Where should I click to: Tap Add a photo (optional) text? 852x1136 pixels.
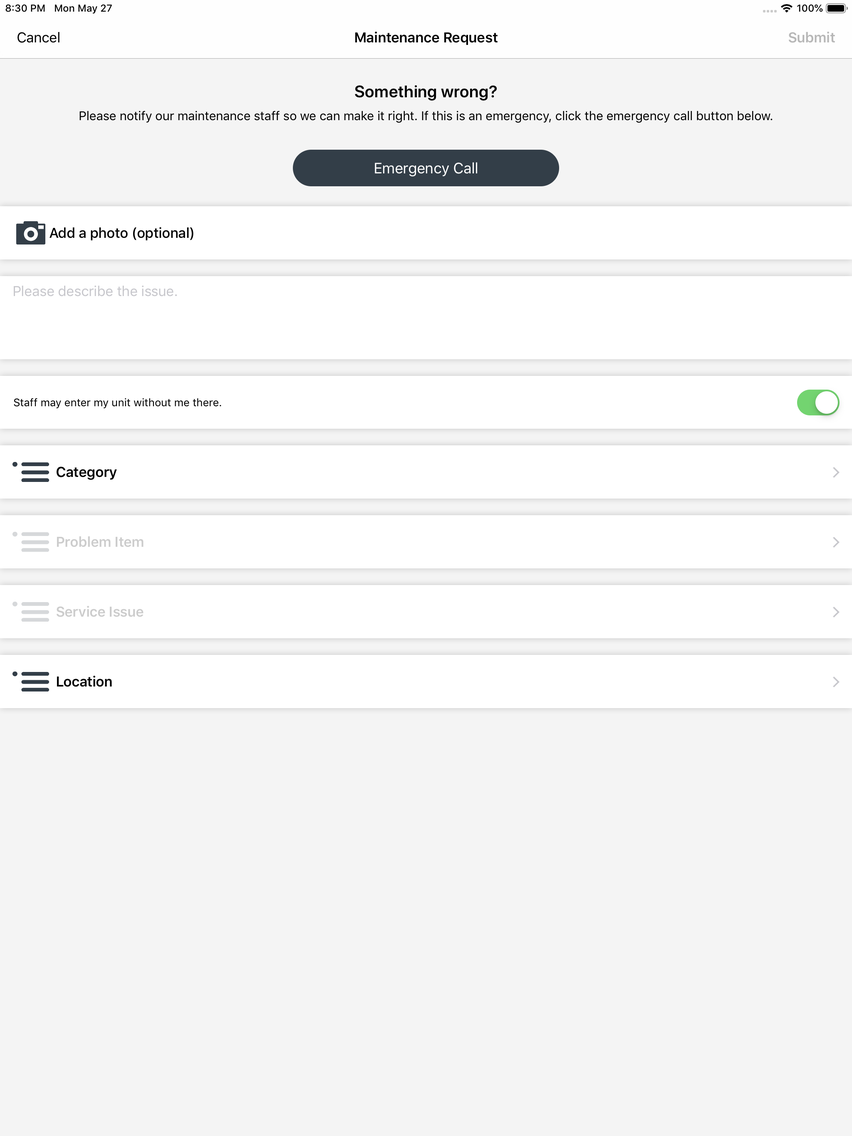pyautogui.click(x=122, y=233)
